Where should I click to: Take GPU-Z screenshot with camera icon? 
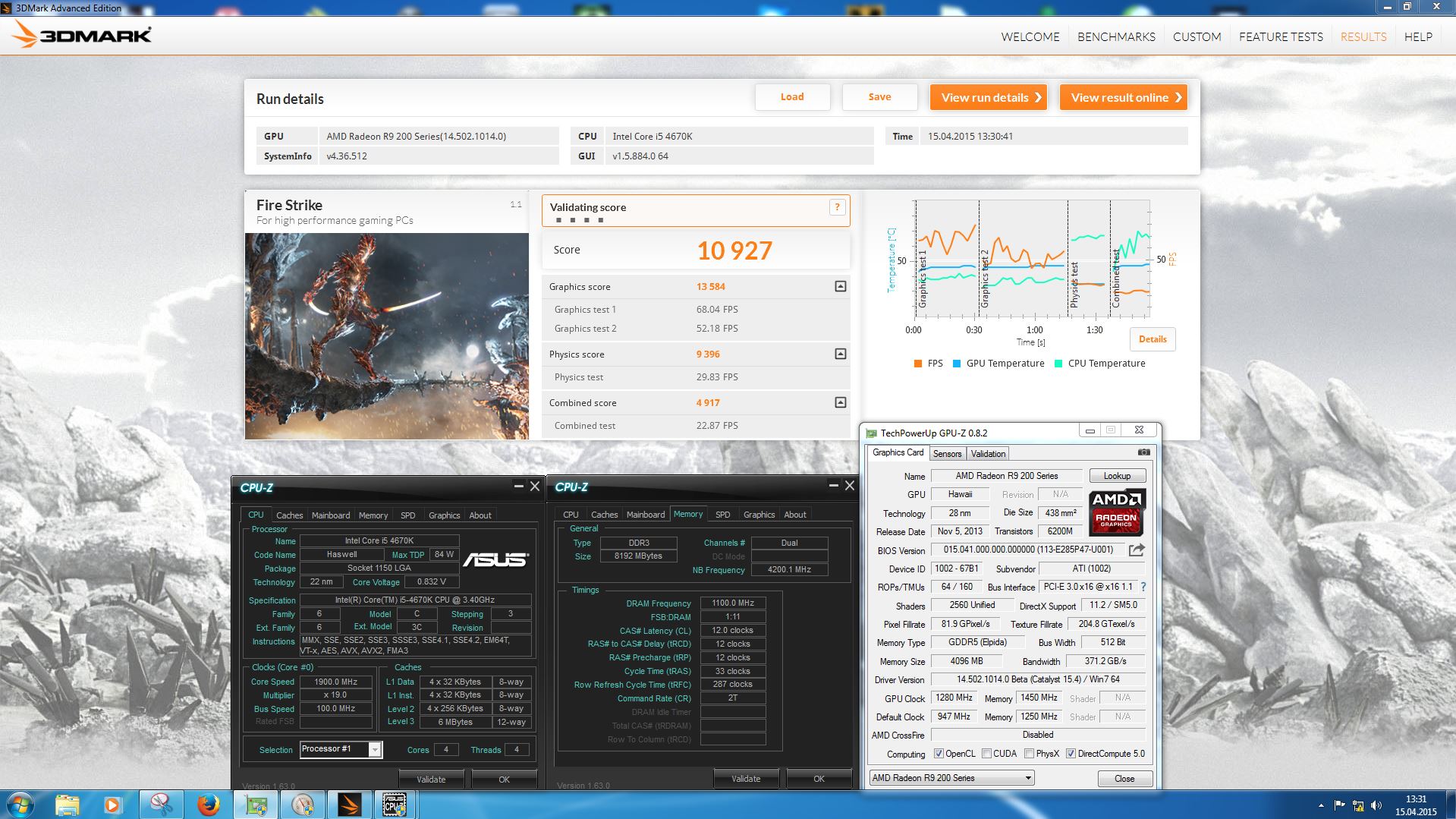(x=1143, y=452)
